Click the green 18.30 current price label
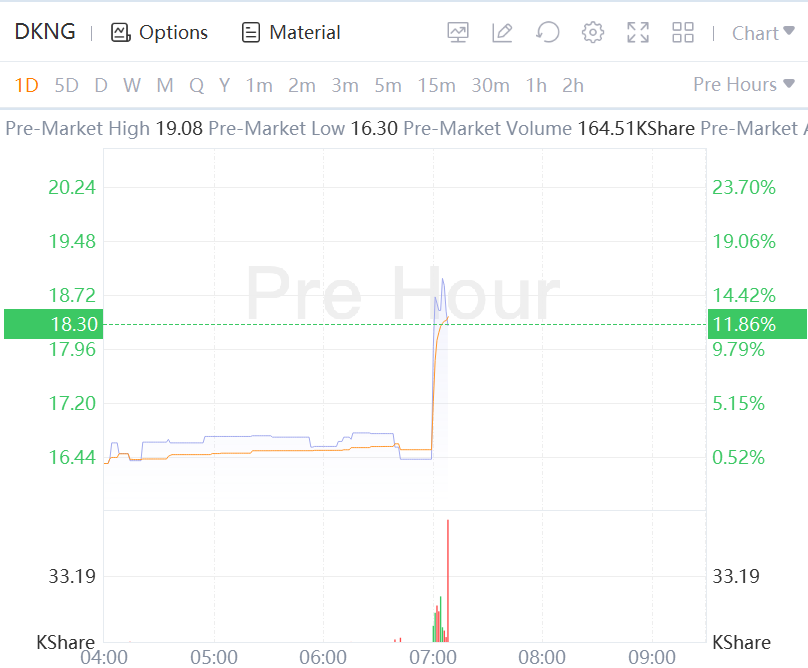Screen dimensions: 808x668 (52, 324)
